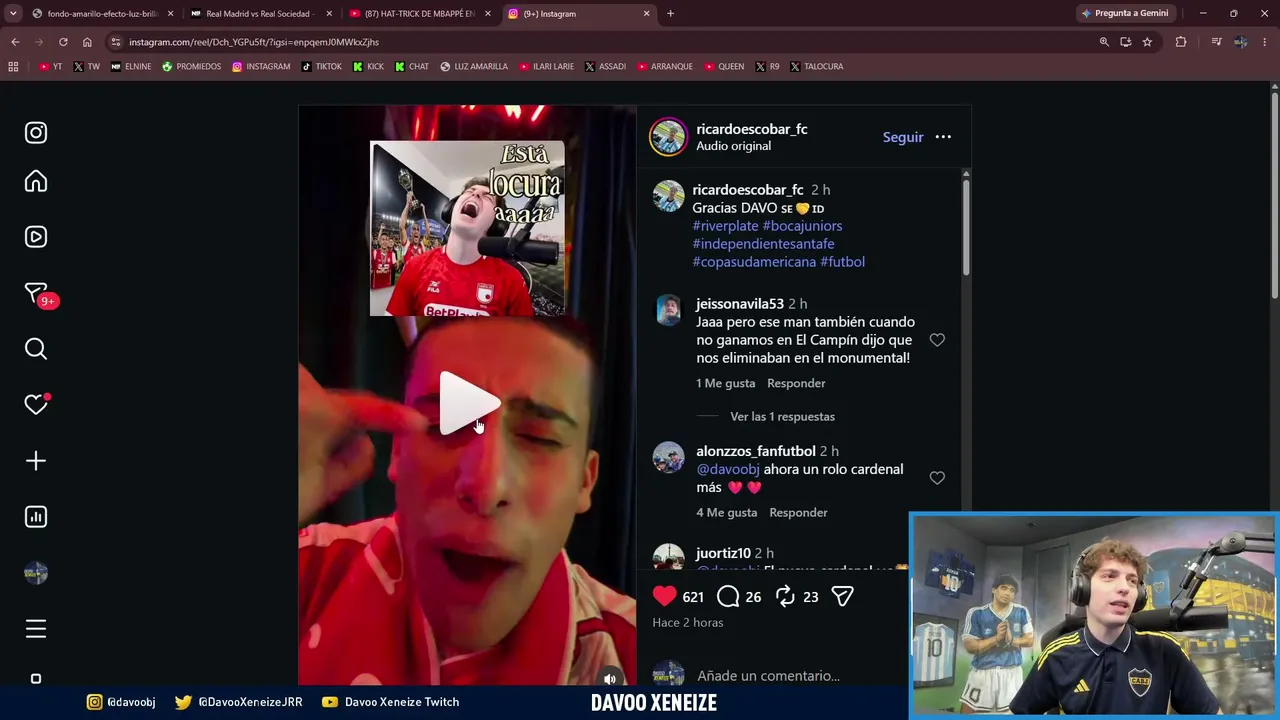Open comments via the speech bubble icon
This screenshot has width=1280, height=720.
tap(728, 597)
